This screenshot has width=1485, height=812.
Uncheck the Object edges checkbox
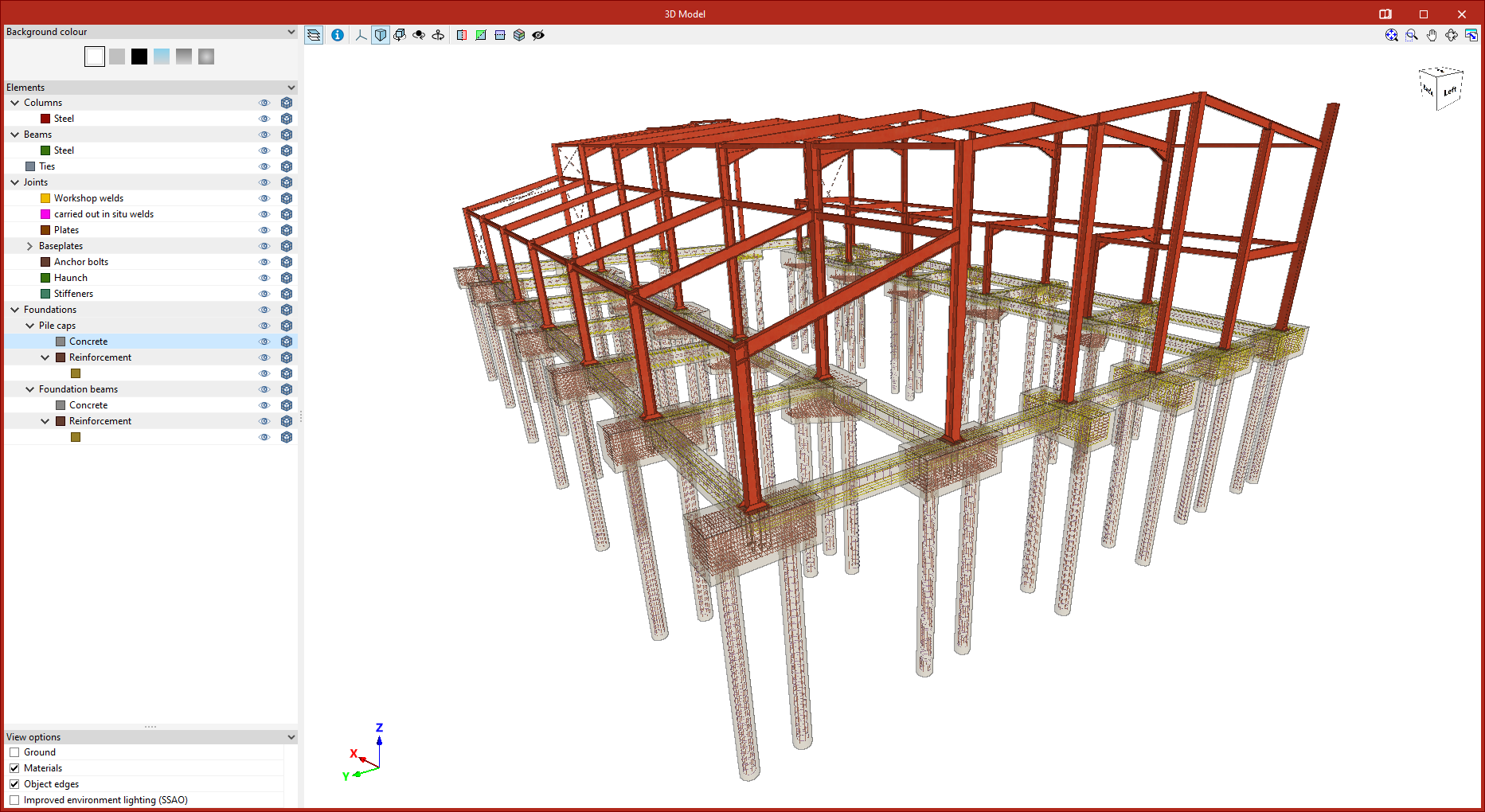tap(14, 784)
